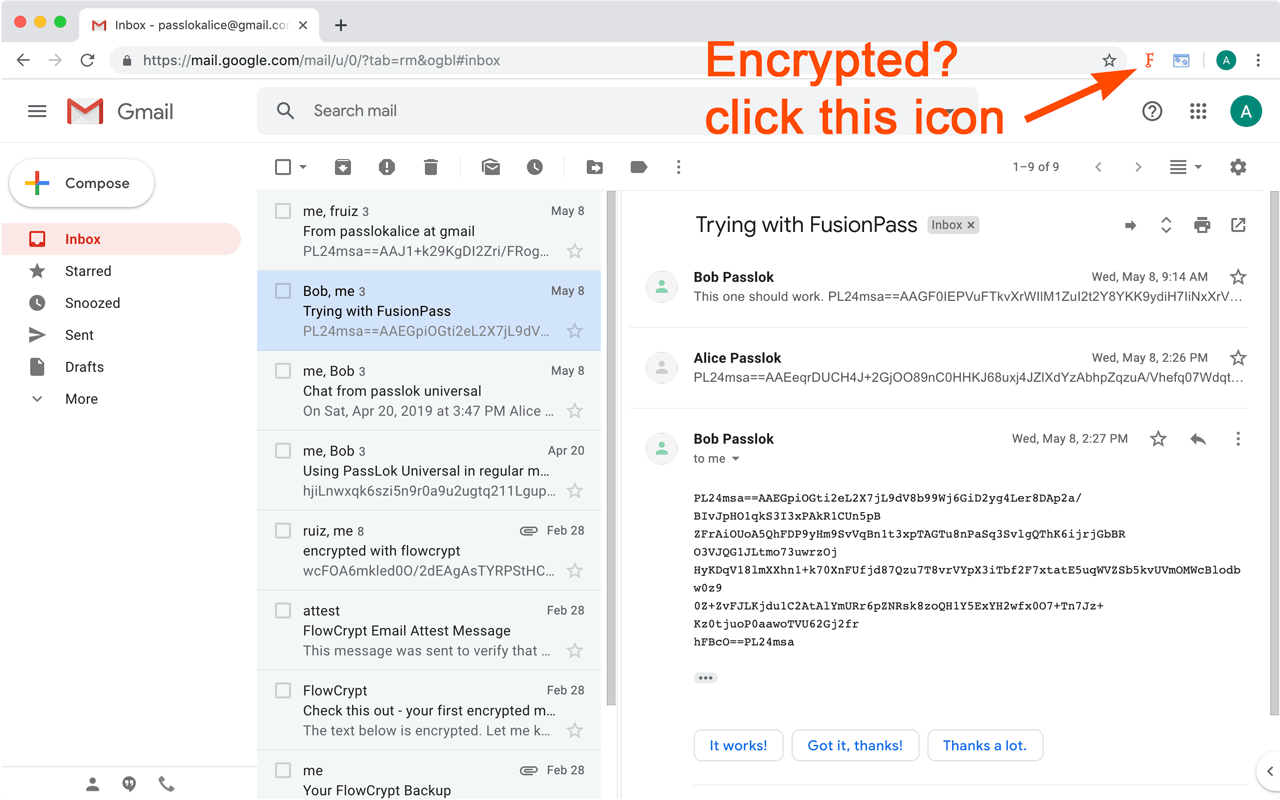
Task: Snooze the conversation using the clock icon
Action: tap(535, 167)
